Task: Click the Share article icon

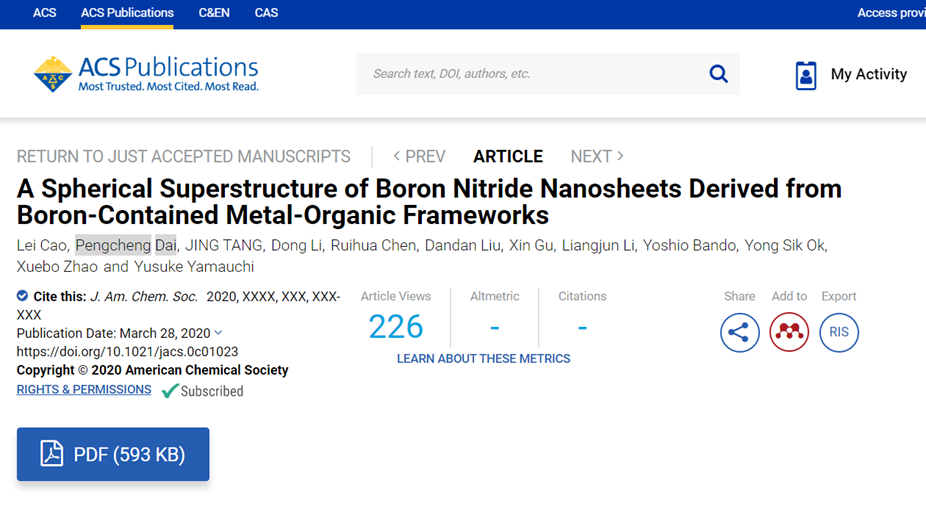Action: (x=740, y=332)
